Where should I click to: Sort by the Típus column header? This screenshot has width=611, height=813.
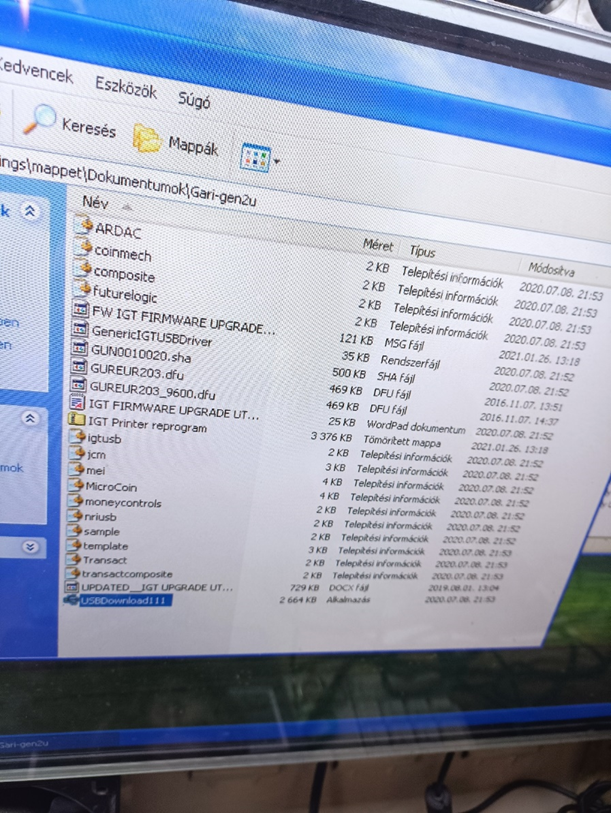click(422, 251)
